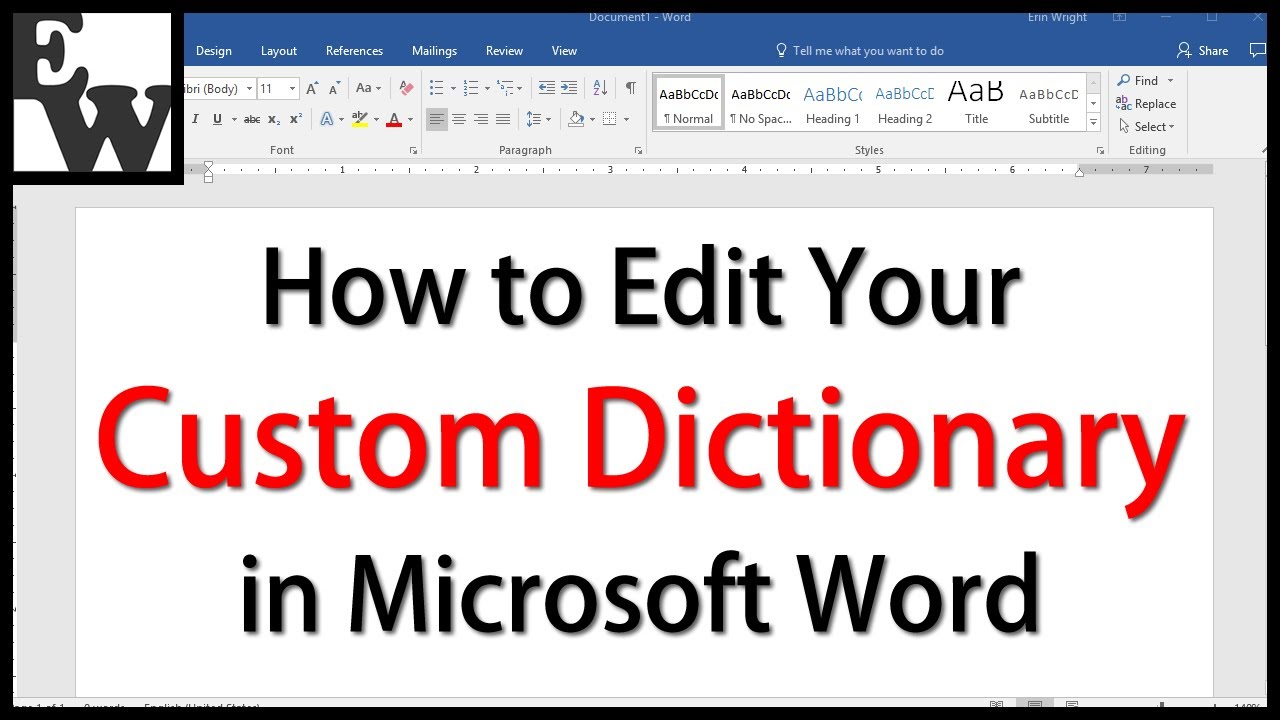Toggle superscript formatting
1280x720 pixels.
click(296, 119)
